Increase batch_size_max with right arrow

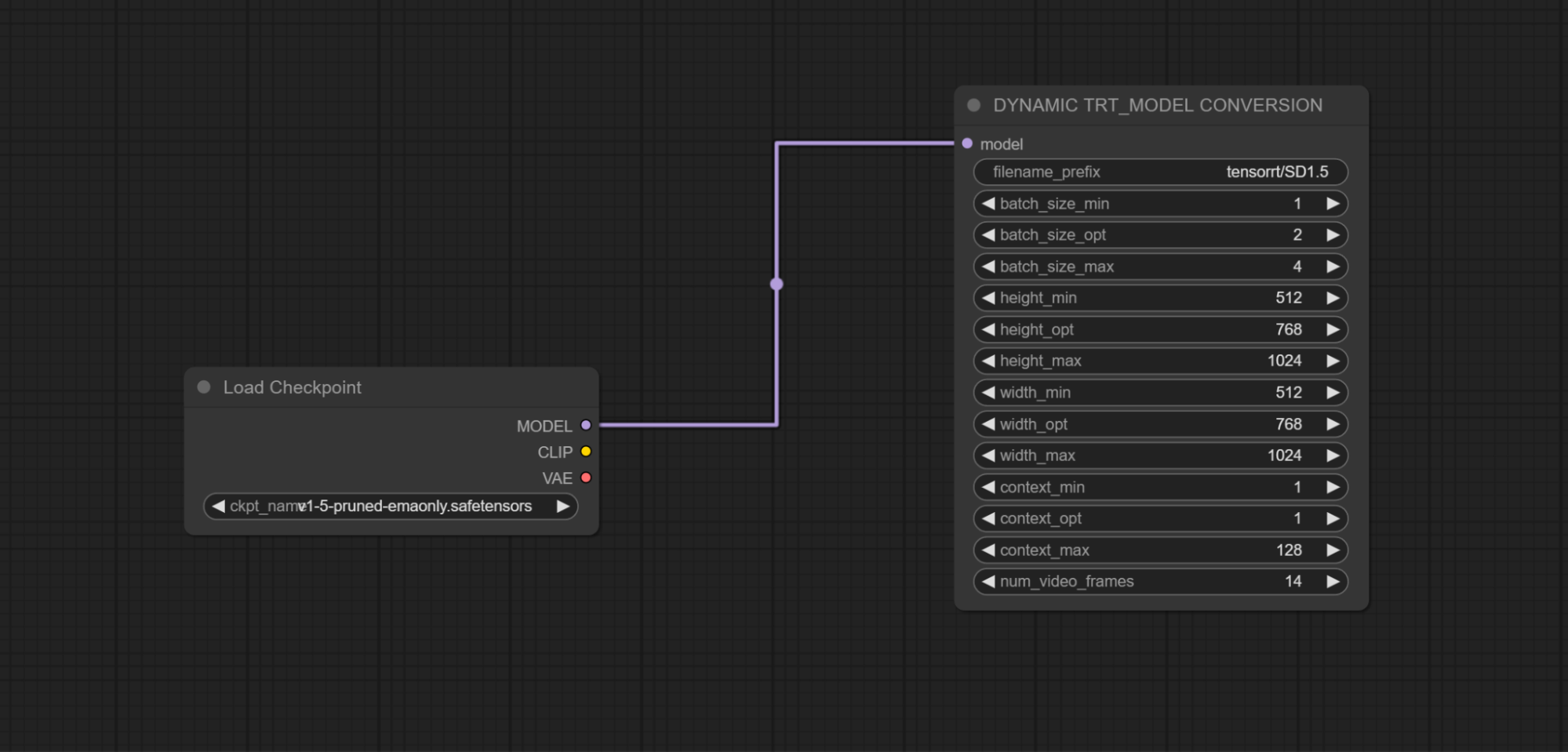[x=1333, y=267]
